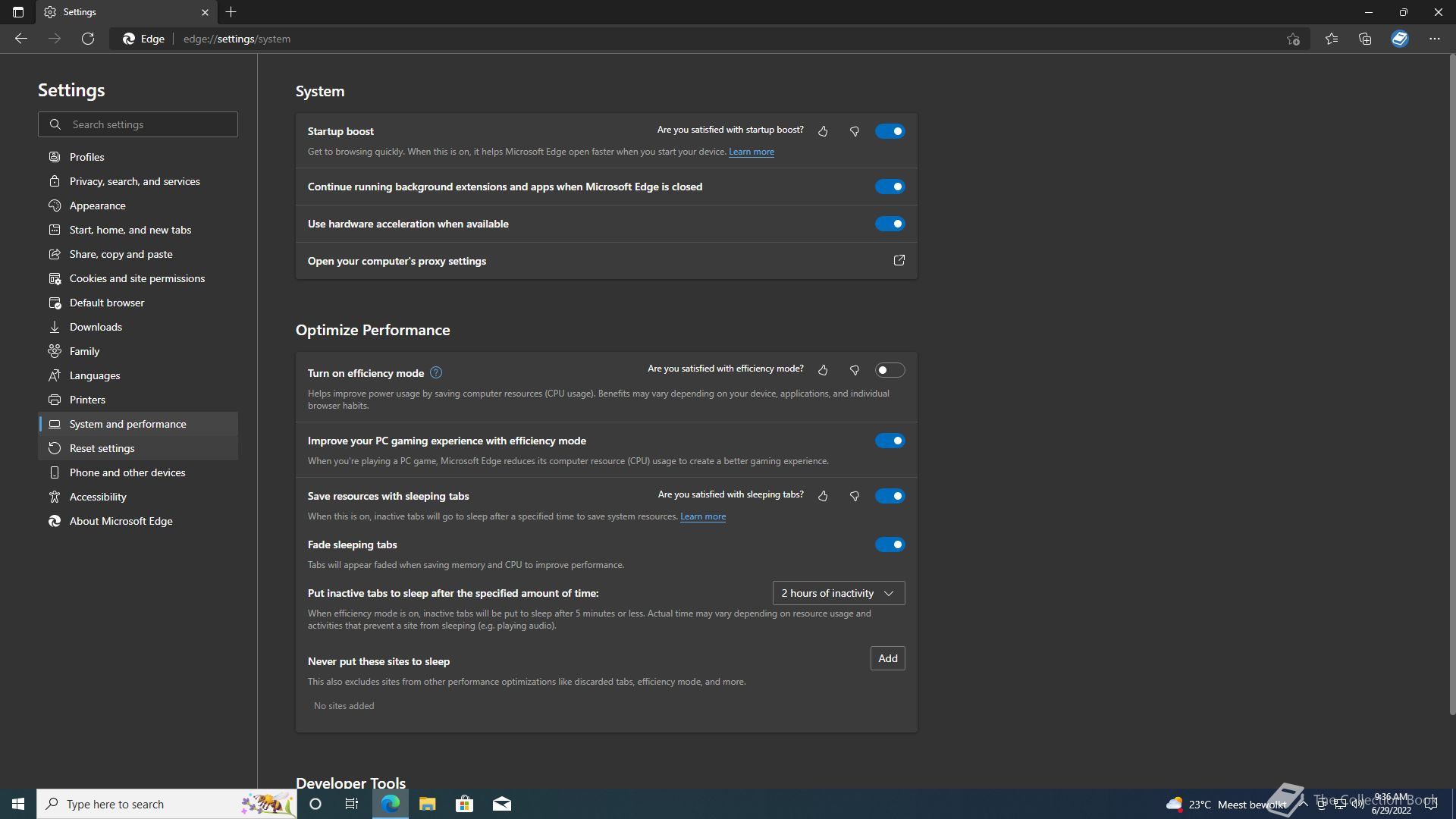1456x819 pixels.
Task: Disable the Startup boost toggle
Action: pos(890,131)
